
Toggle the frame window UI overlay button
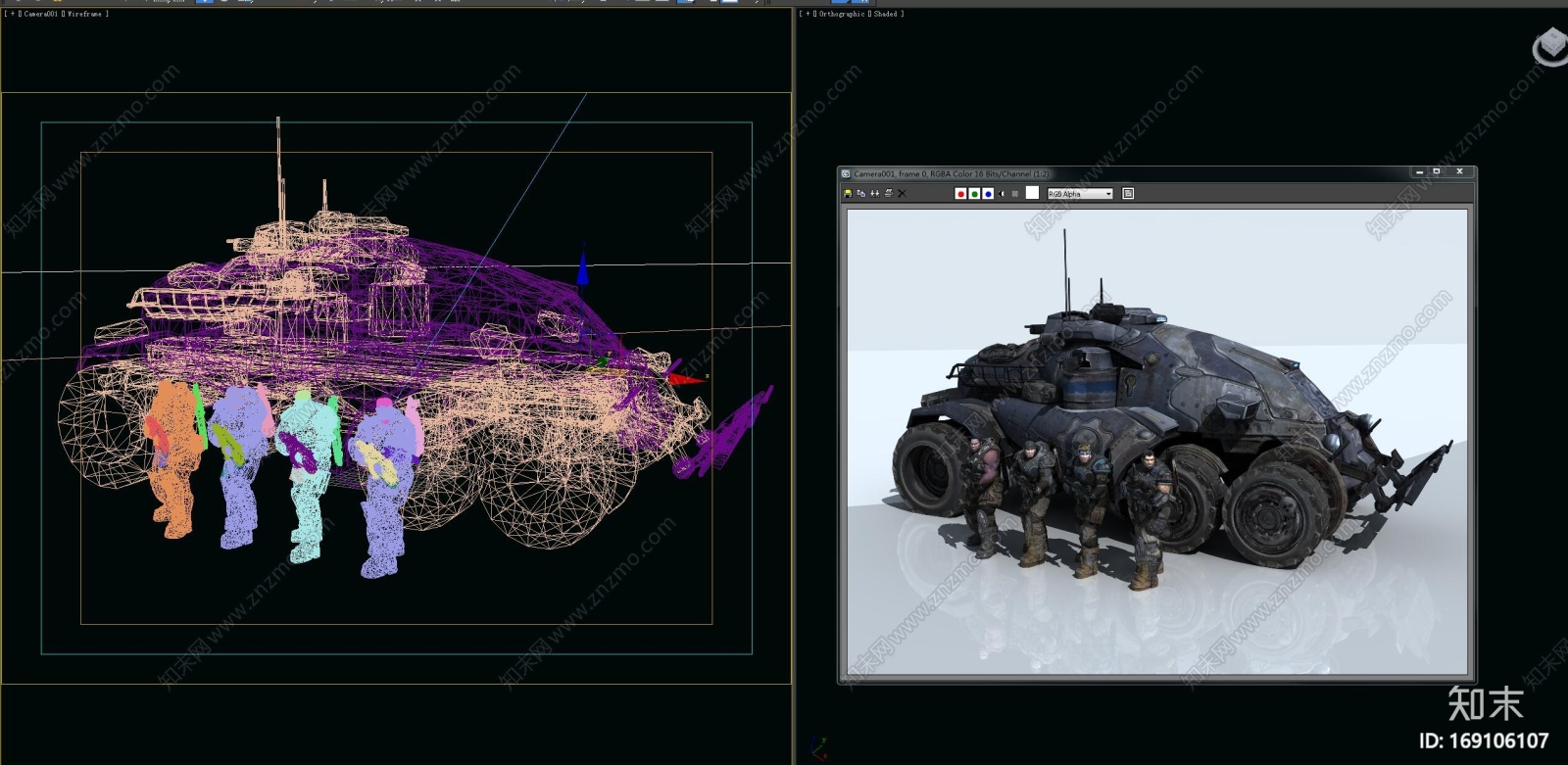[1128, 194]
